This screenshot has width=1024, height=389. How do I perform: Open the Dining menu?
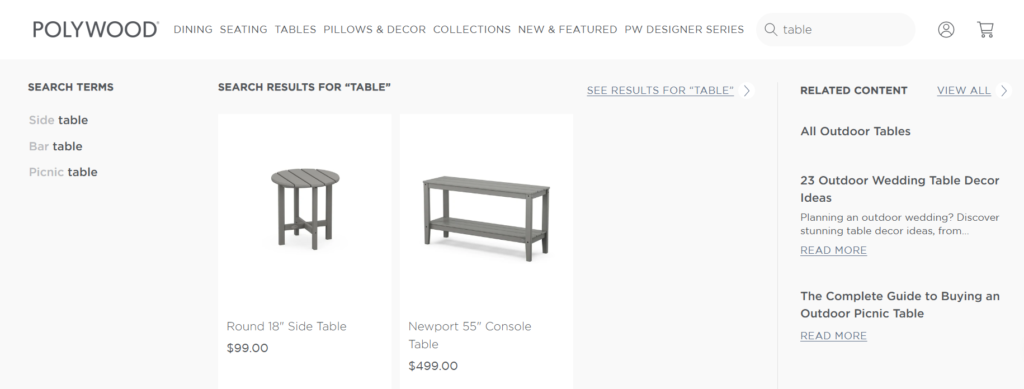193,29
